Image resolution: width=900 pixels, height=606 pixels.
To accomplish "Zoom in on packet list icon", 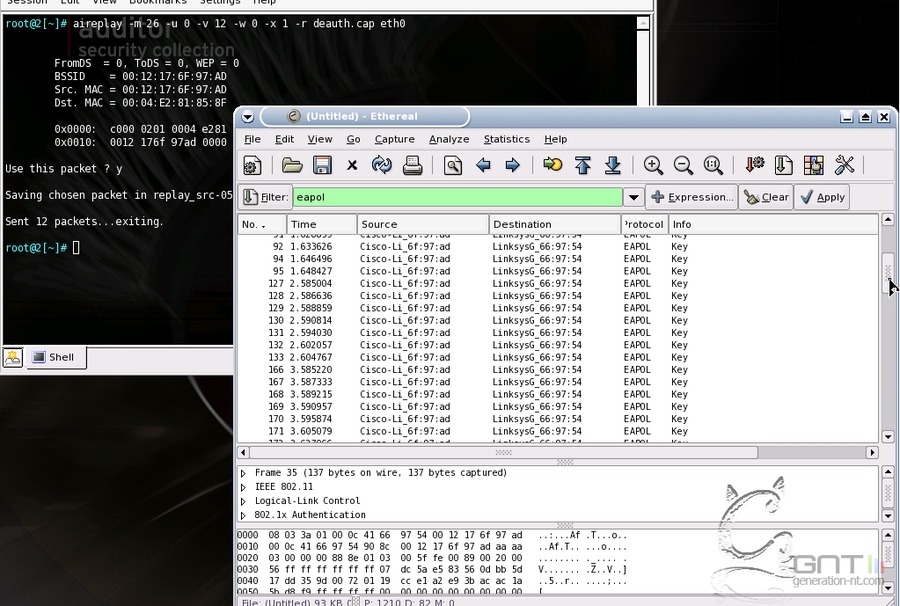I will click(x=654, y=165).
